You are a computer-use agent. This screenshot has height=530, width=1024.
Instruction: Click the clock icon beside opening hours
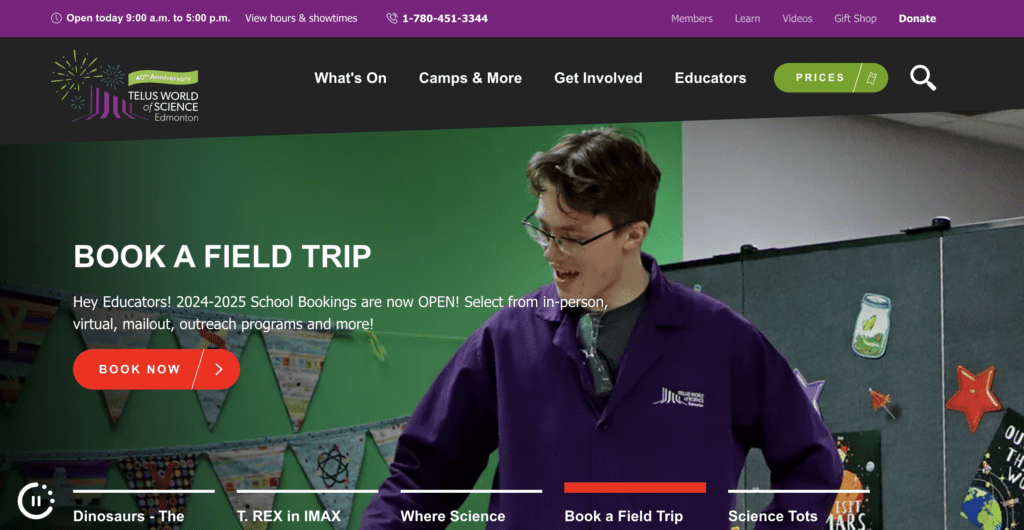pyautogui.click(x=56, y=18)
